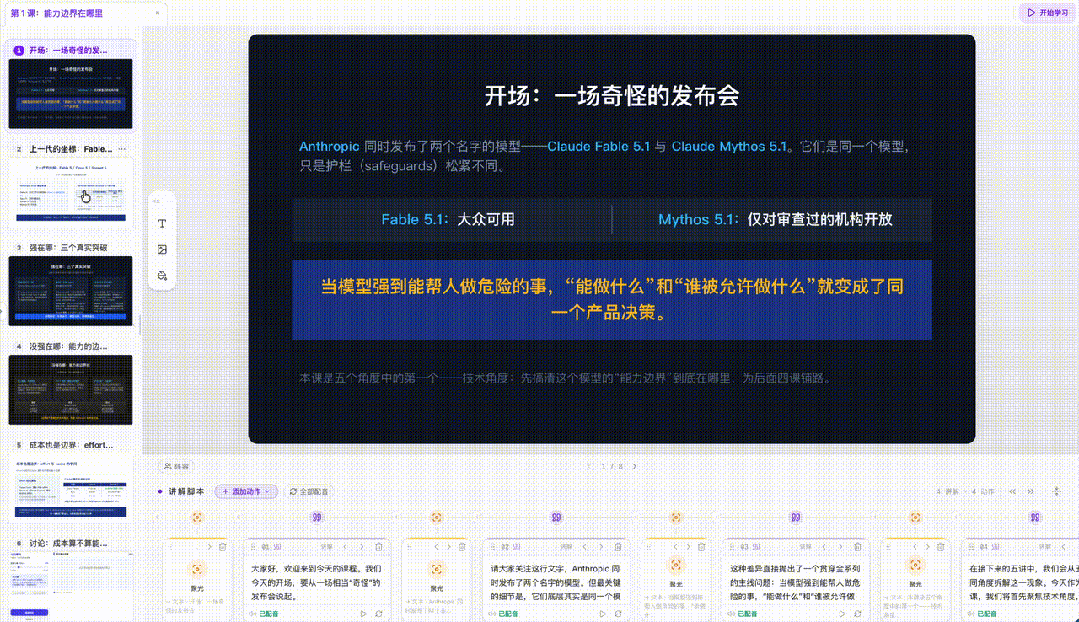Open more options for slide 2
This screenshot has width=1079, height=622.
[x=122, y=149]
